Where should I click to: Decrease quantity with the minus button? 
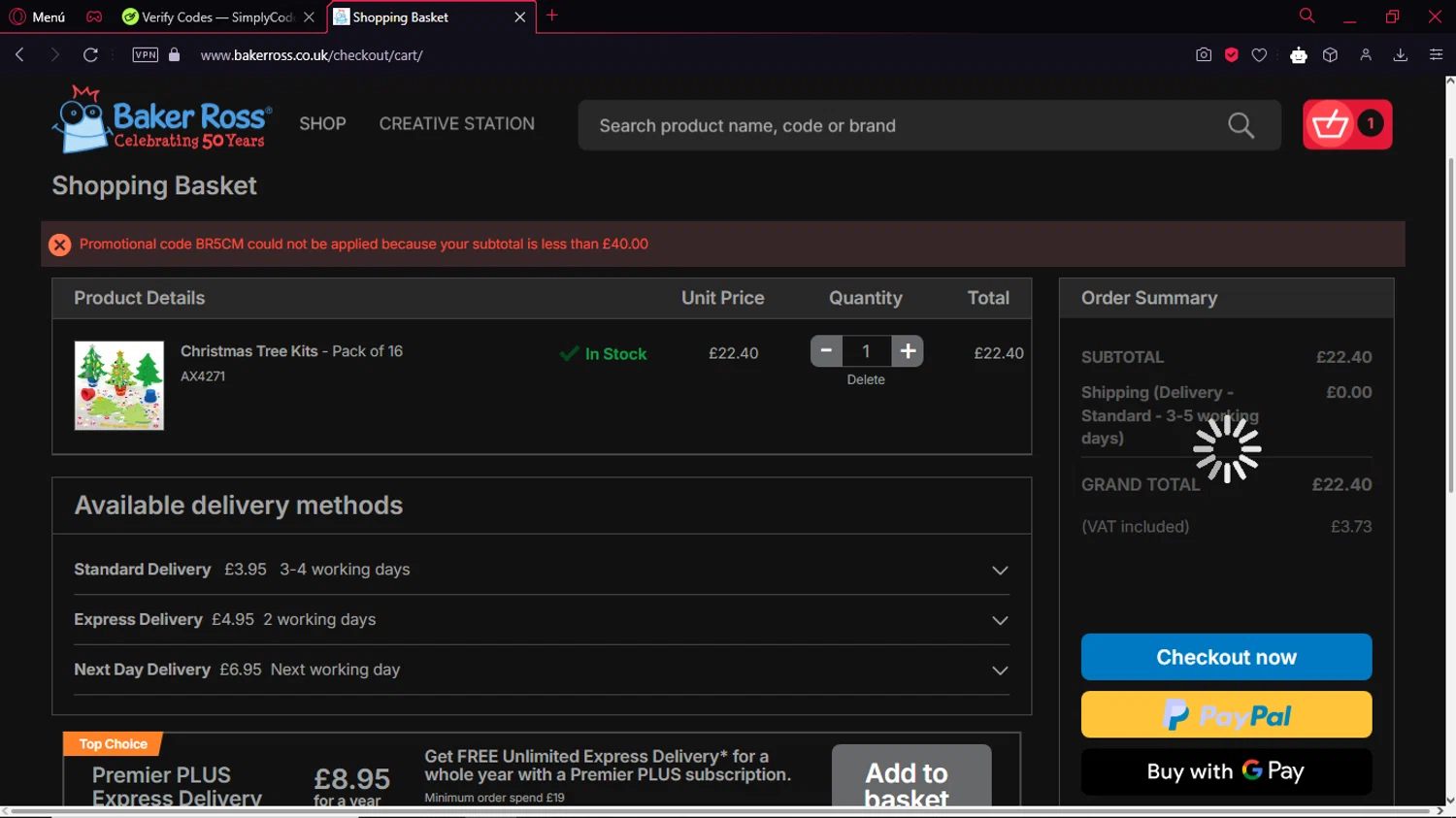[826, 351]
